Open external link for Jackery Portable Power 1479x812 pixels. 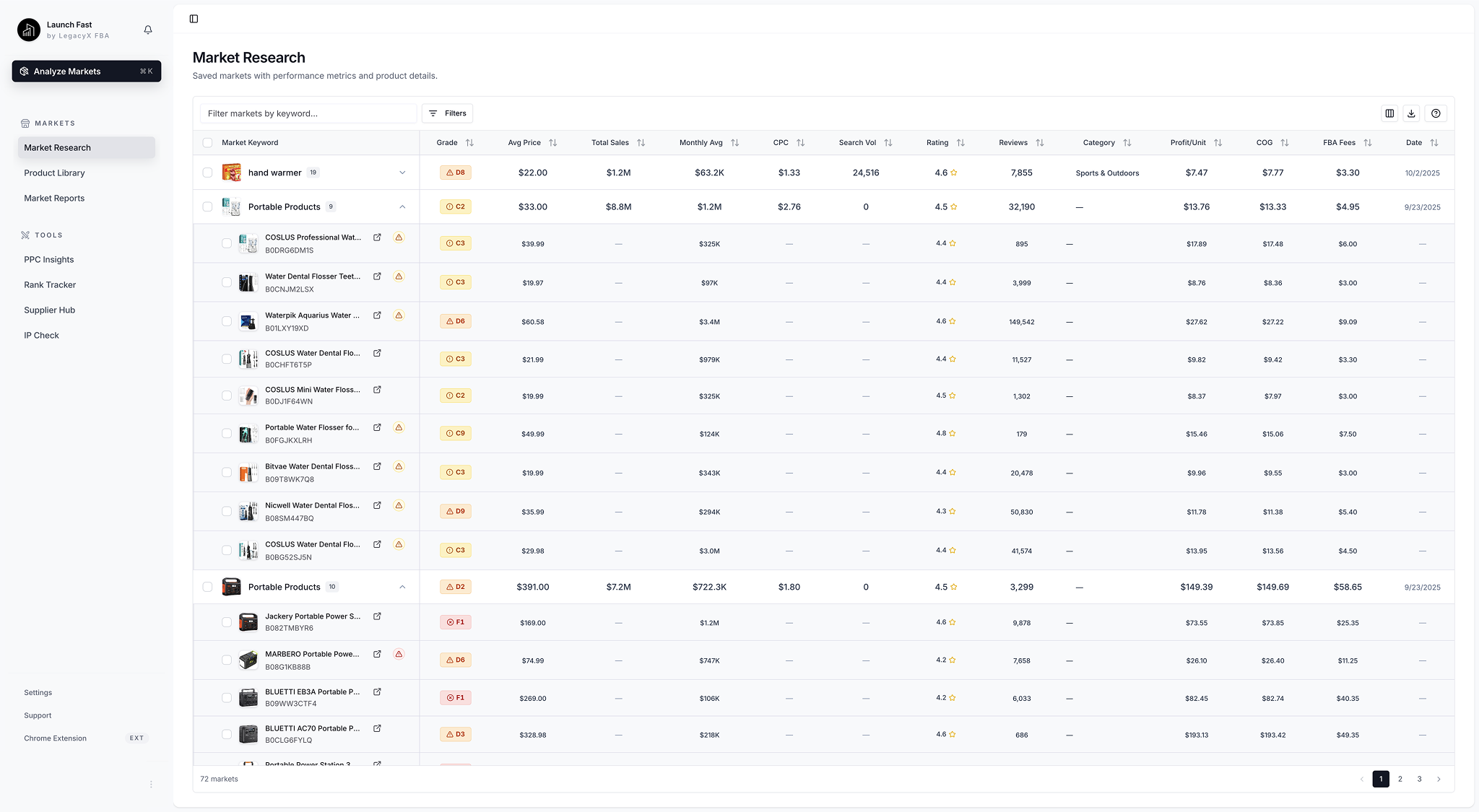click(x=377, y=616)
